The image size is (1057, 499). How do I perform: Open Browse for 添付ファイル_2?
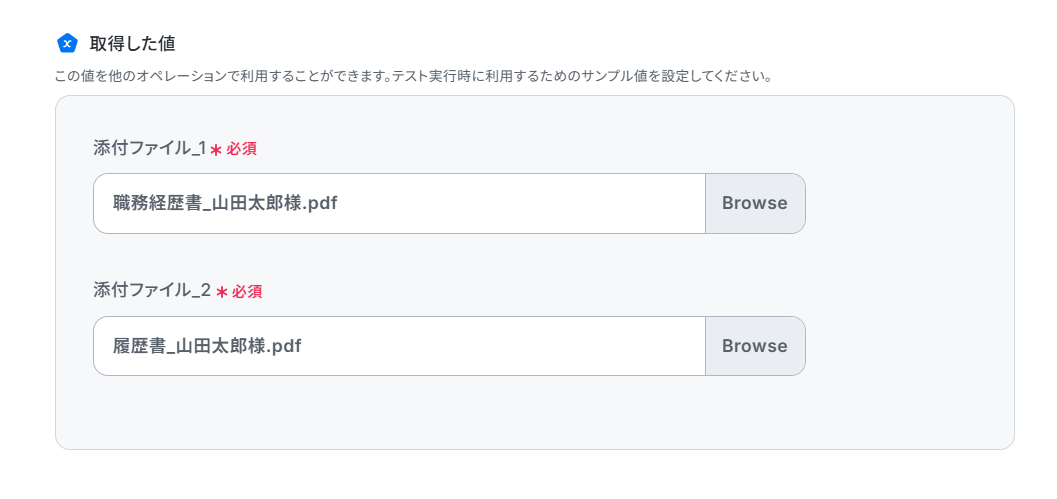click(x=755, y=346)
